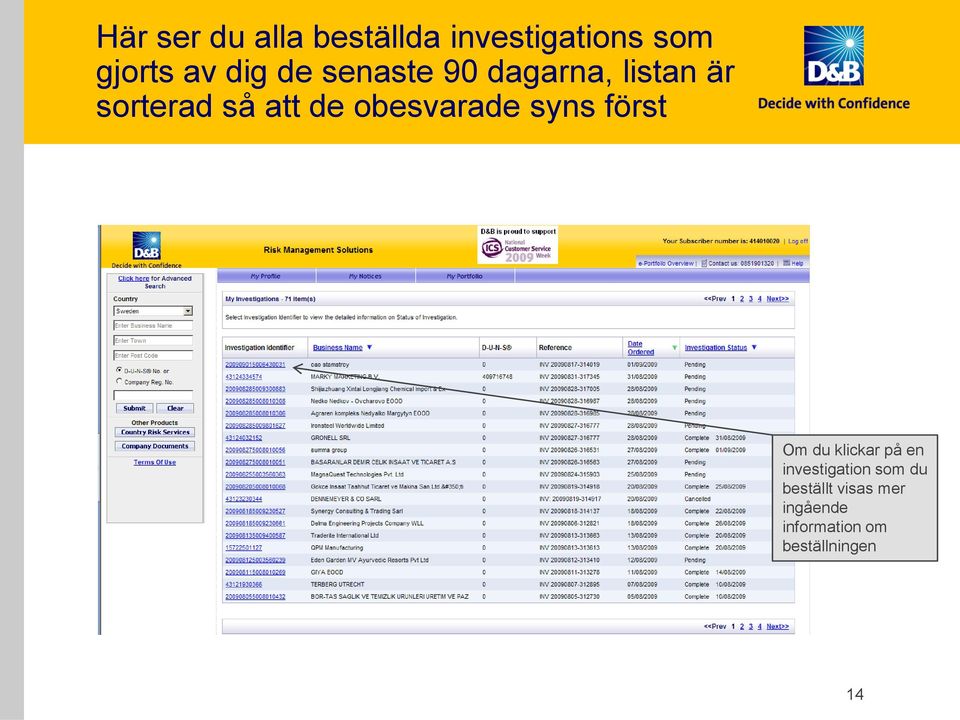Open investigation identifier 43124032152
960x720 pixels.
[x=243, y=438]
